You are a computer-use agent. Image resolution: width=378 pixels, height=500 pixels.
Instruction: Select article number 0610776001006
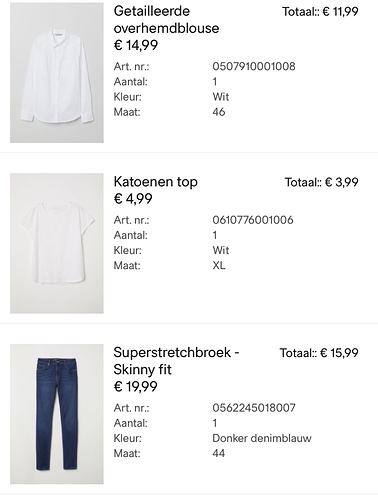[253, 220]
